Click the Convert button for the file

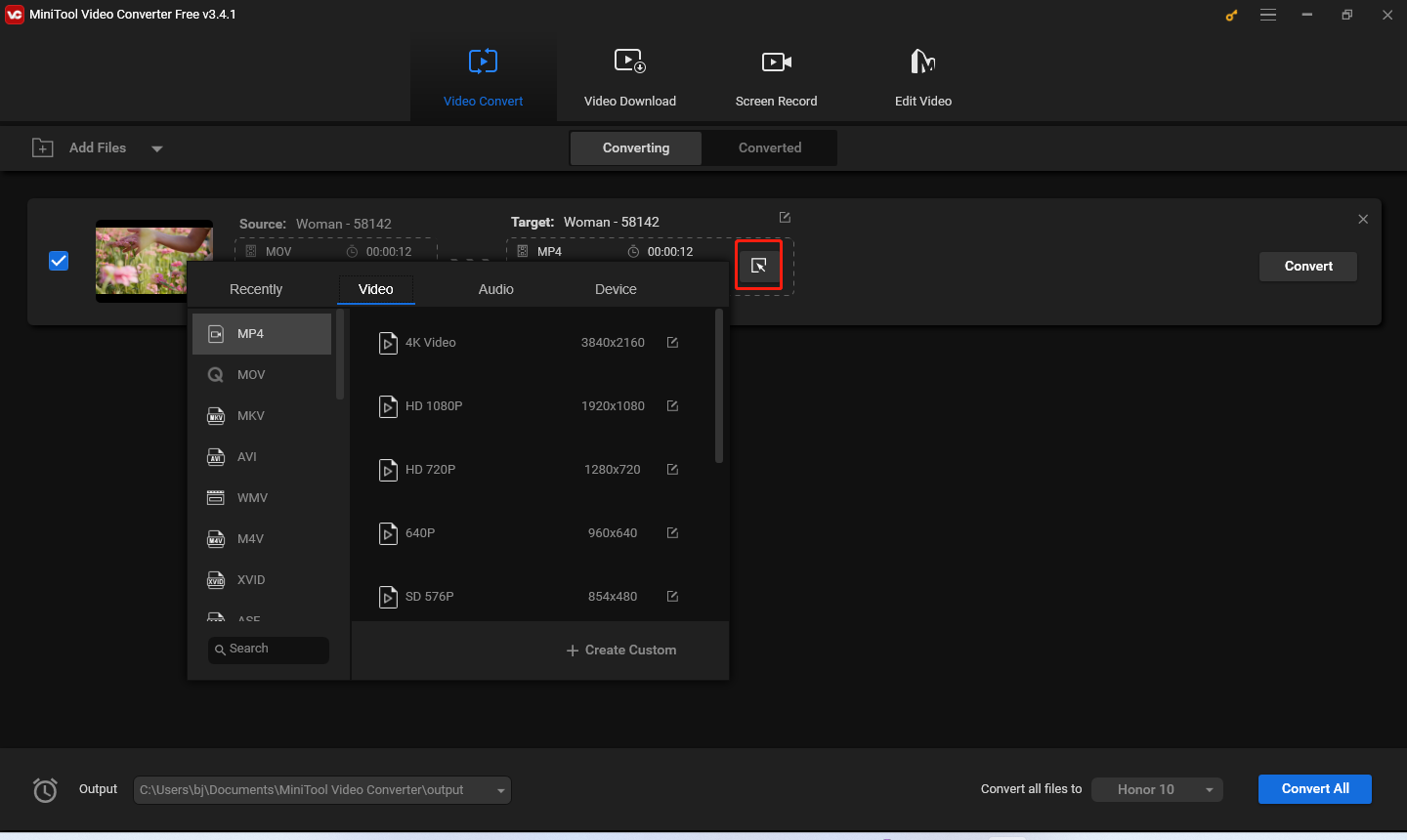tap(1308, 266)
